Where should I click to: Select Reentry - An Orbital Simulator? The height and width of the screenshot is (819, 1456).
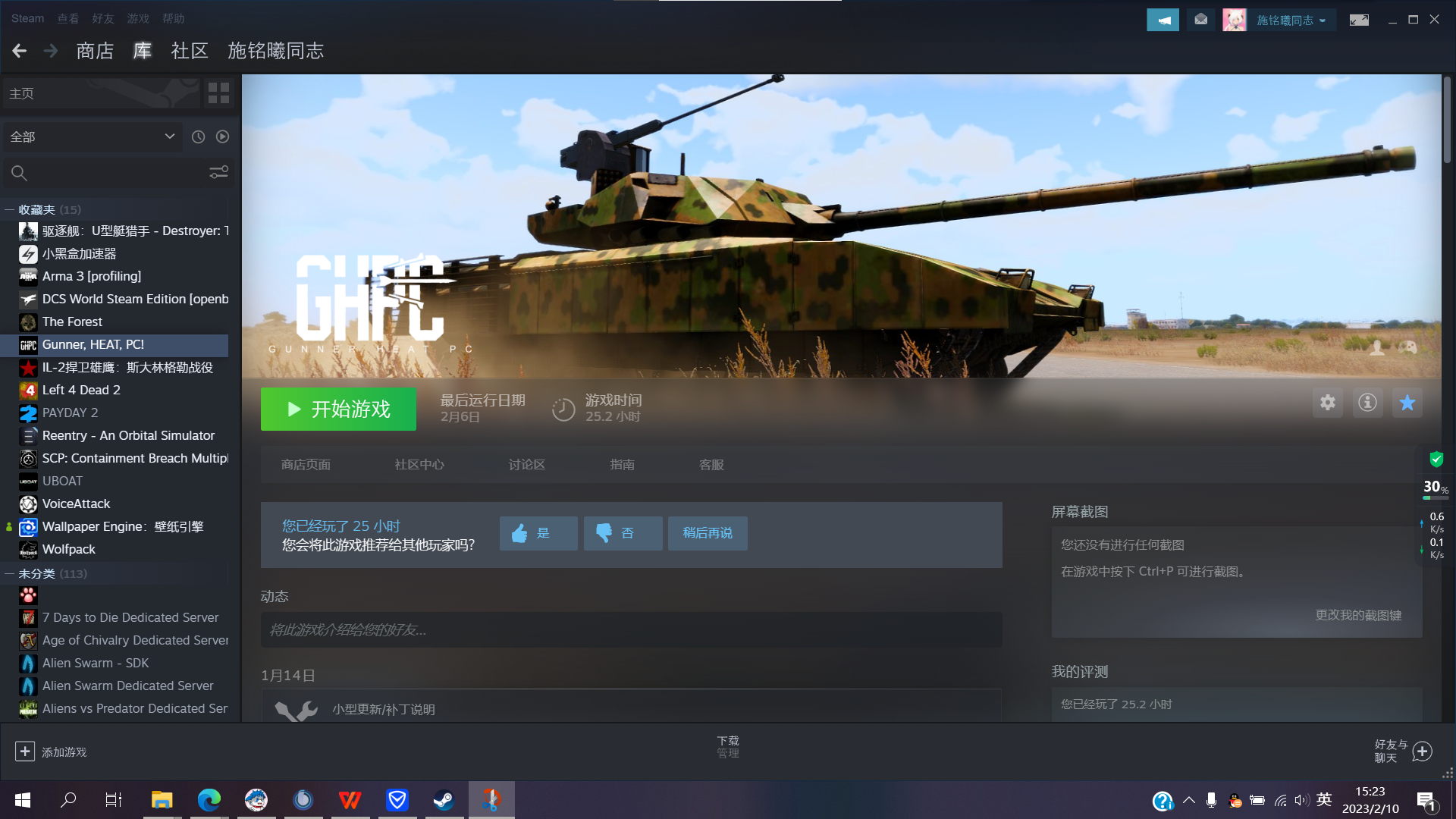115,435
